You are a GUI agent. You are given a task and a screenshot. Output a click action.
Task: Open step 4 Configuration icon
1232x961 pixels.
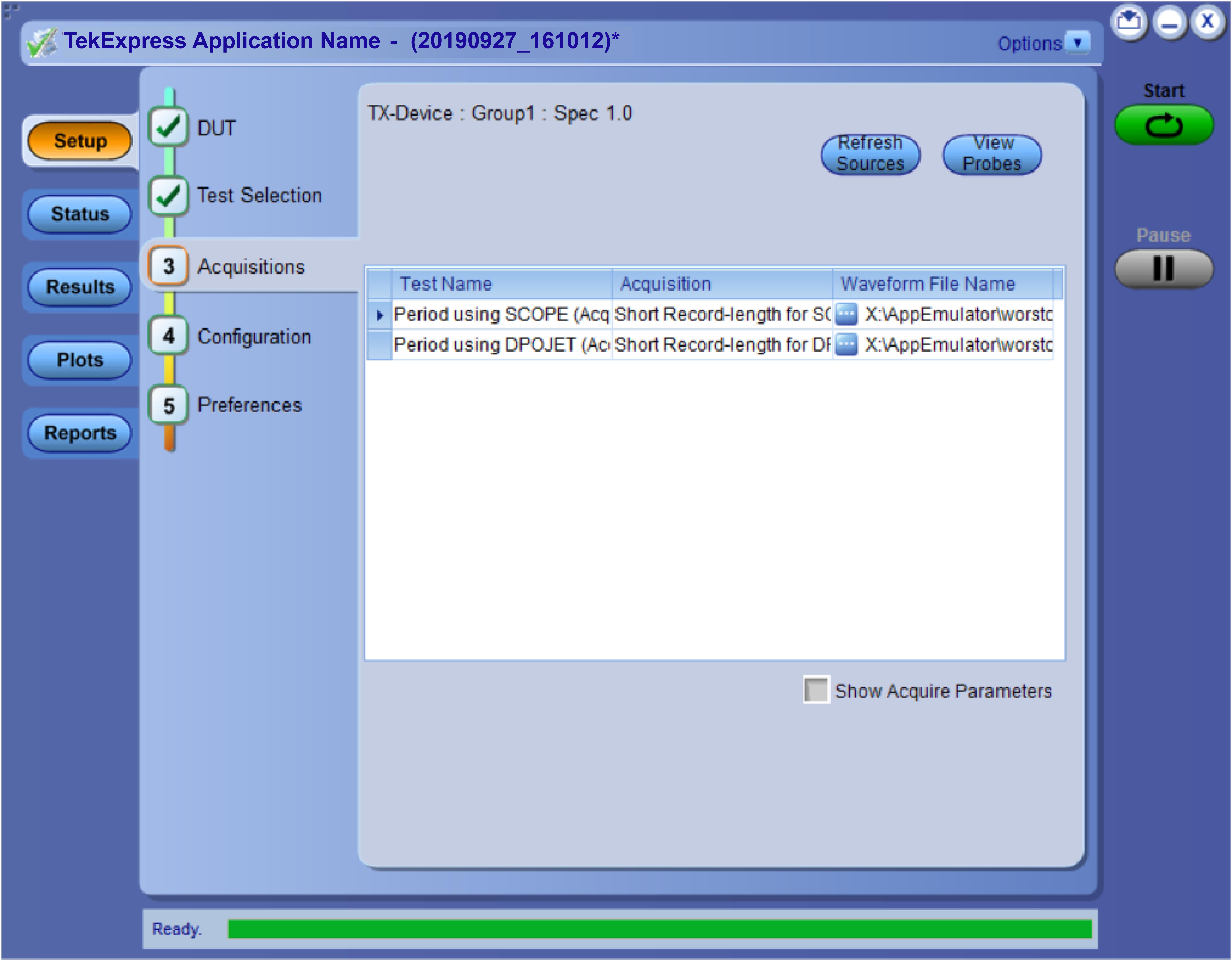click(168, 336)
